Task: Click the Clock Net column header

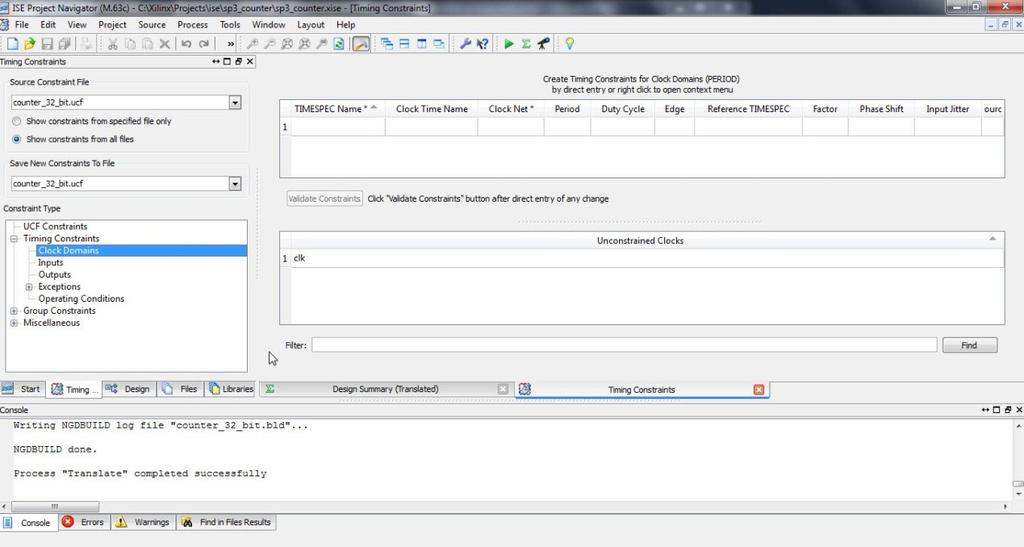Action: pyautogui.click(x=511, y=109)
